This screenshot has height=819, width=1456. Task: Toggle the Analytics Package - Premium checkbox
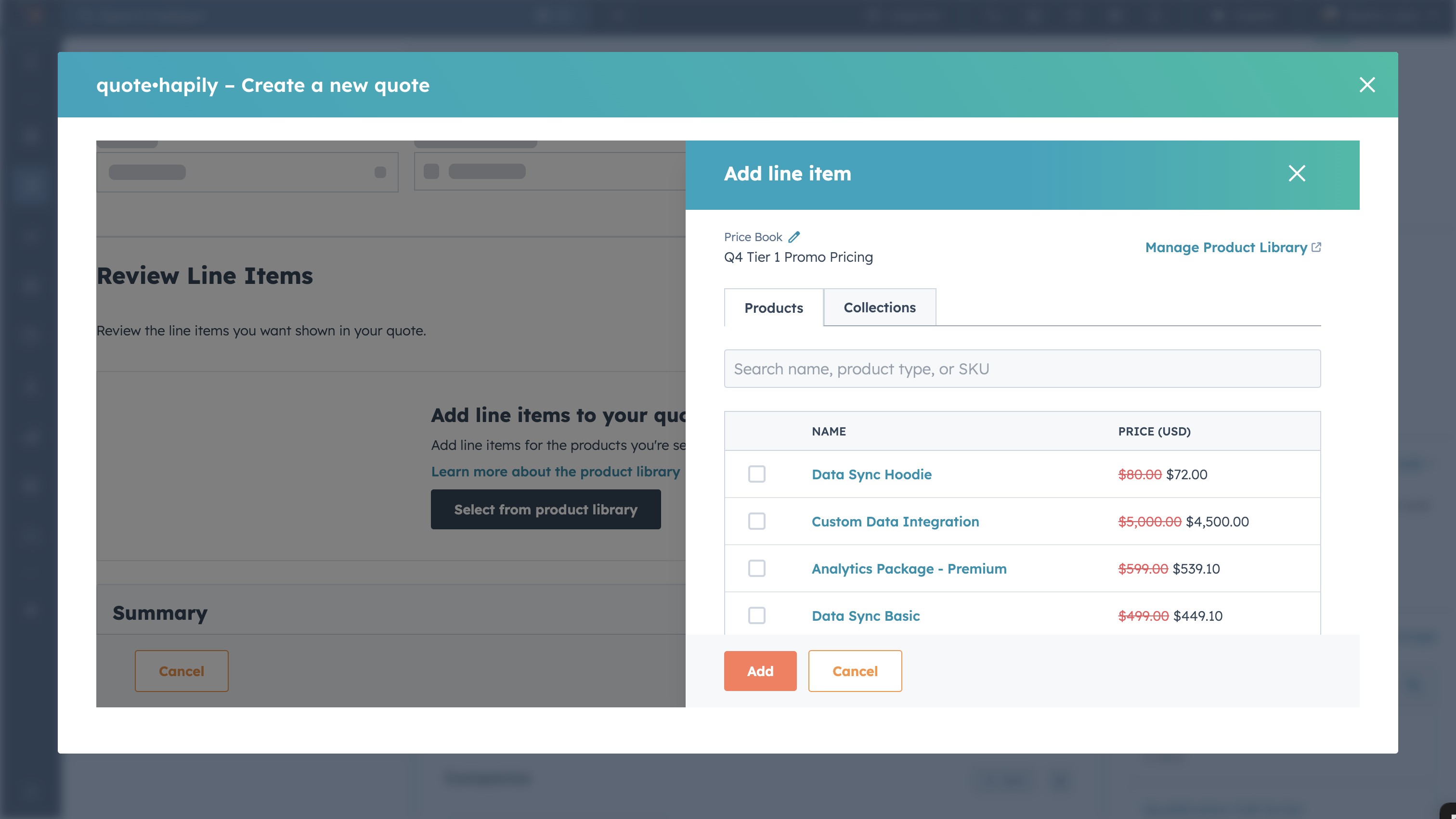click(757, 568)
